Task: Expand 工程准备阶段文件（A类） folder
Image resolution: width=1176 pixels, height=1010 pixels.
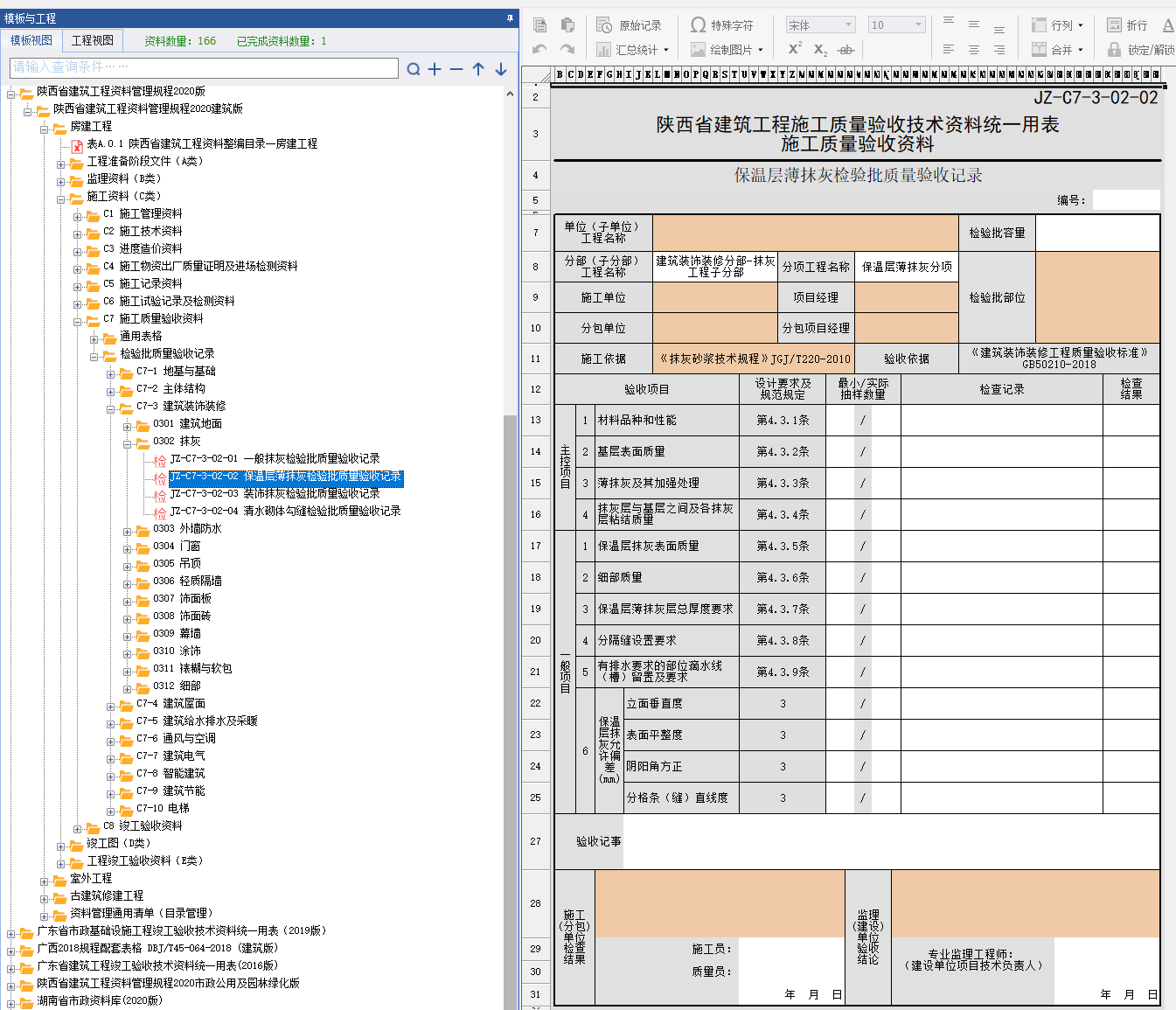Action: [61, 164]
